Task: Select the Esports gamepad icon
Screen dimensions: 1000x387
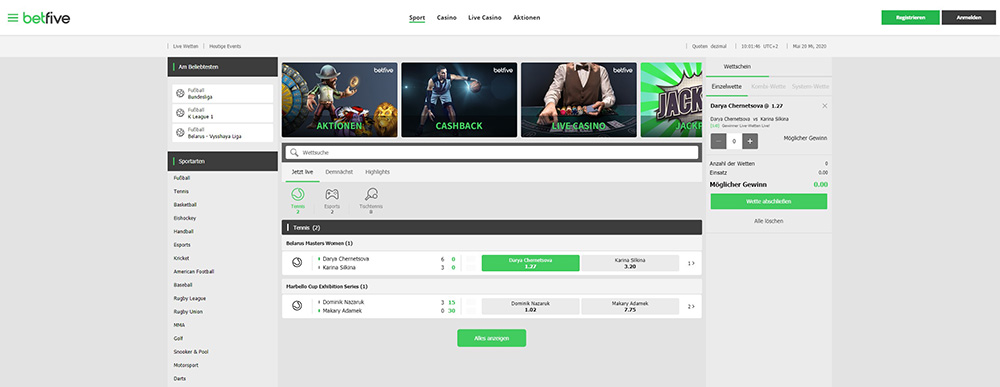Action: (332, 194)
